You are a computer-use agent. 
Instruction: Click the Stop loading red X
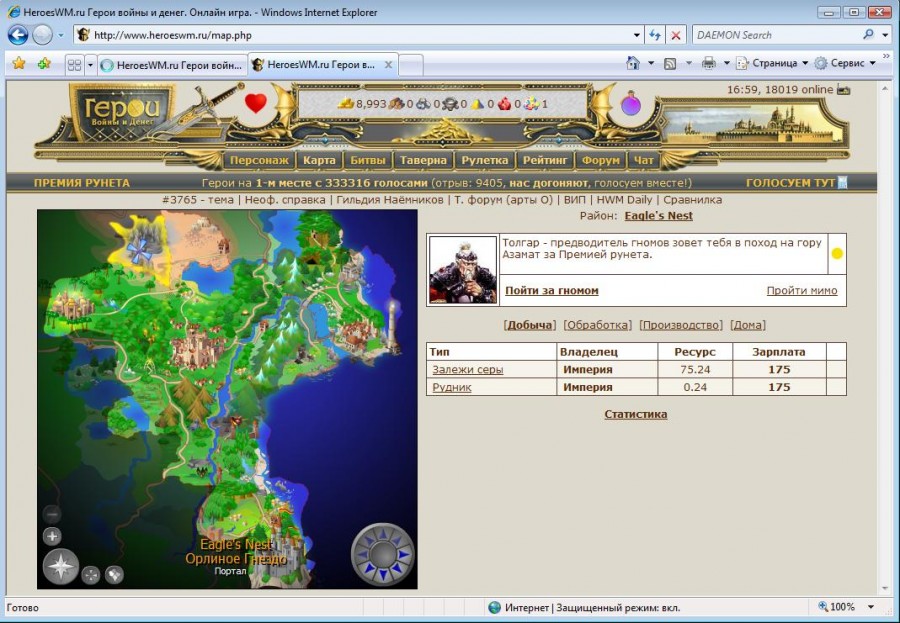pos(676,35)
